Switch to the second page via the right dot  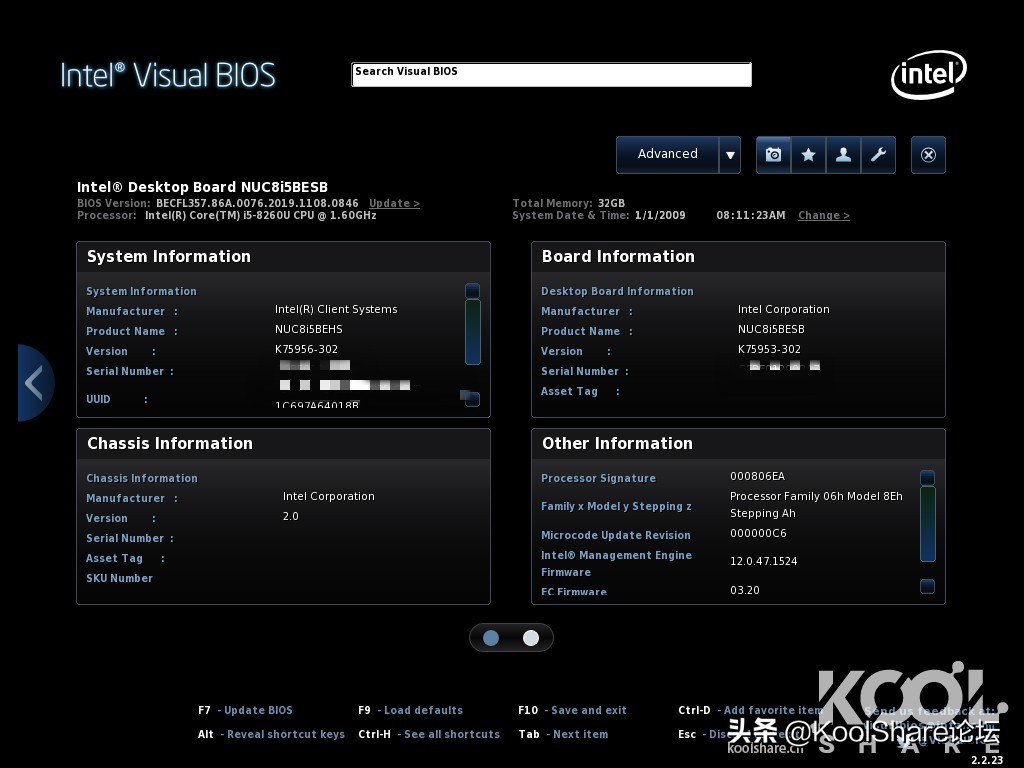pyautogui.click(x=531, y=637)
